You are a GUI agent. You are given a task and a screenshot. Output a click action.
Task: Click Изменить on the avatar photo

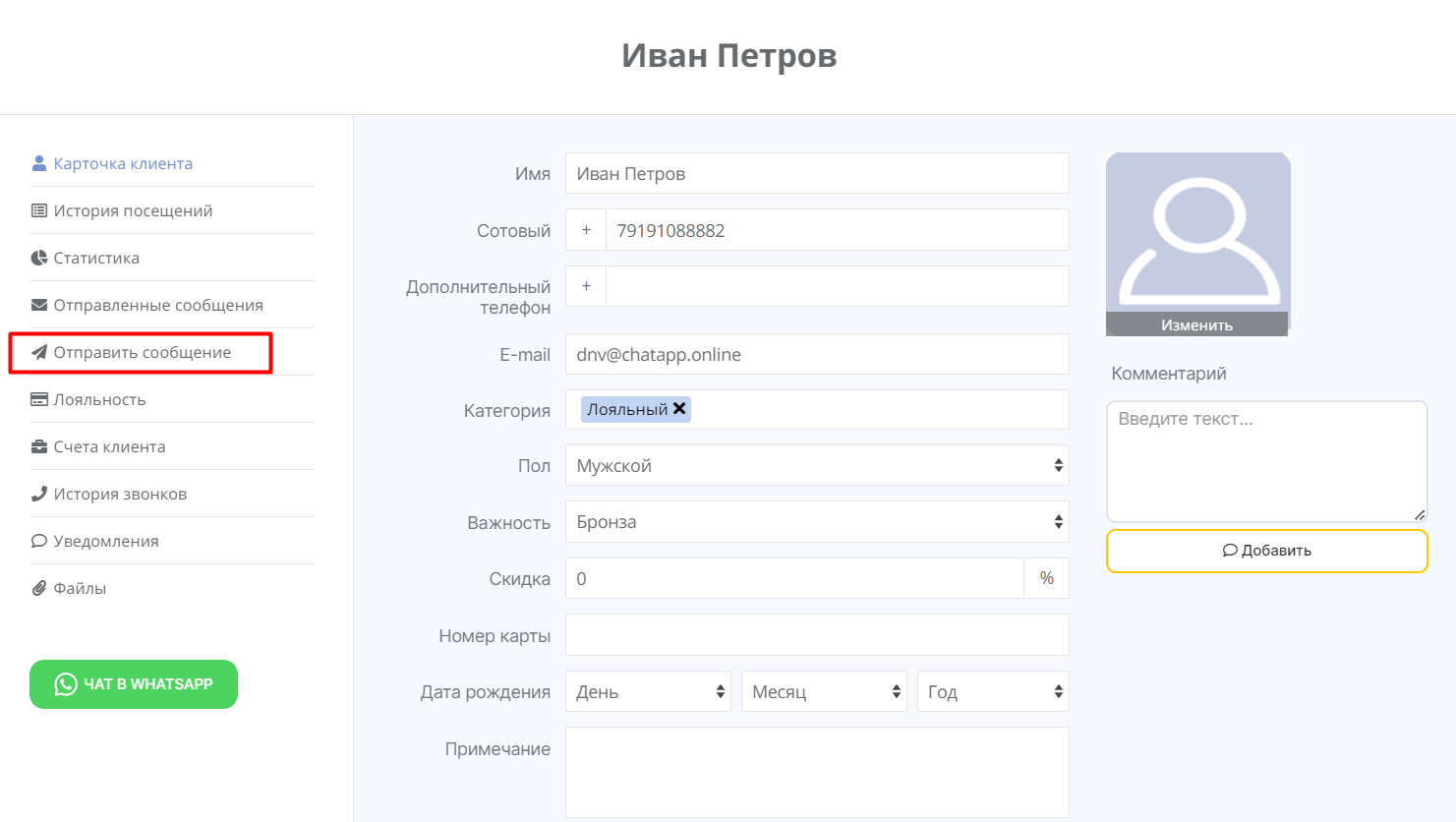click(x=1196, y=325)
